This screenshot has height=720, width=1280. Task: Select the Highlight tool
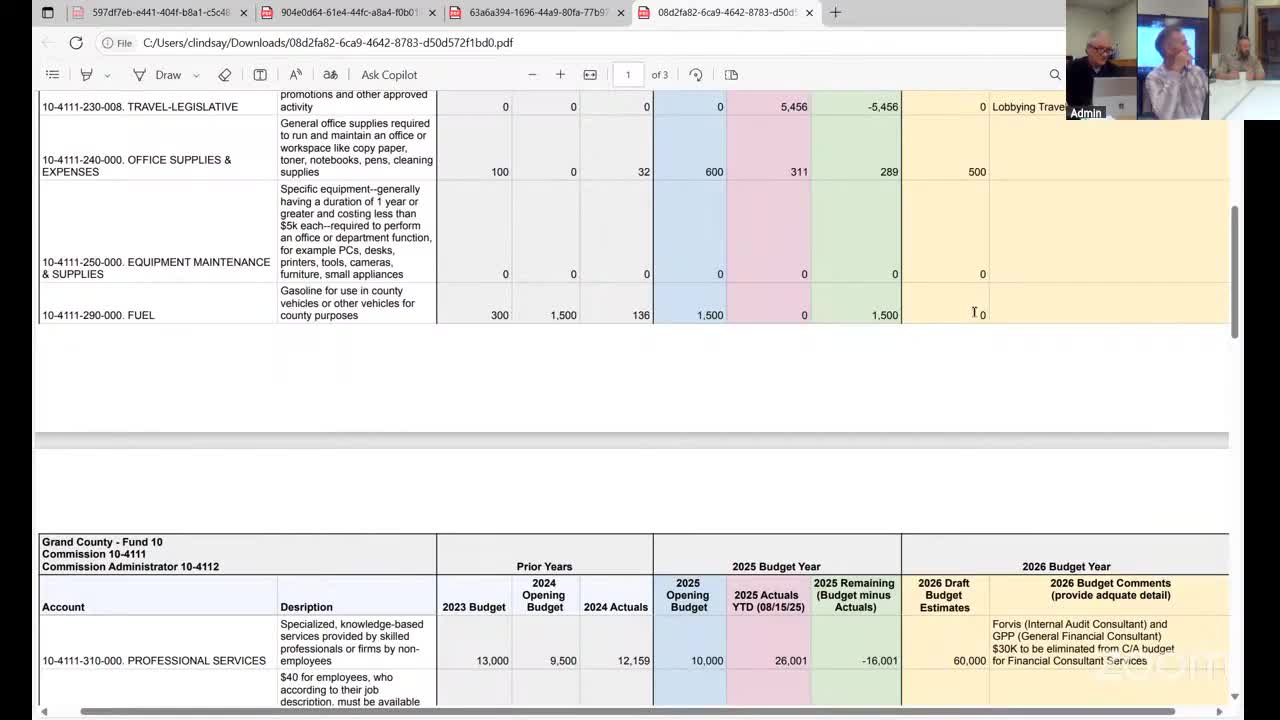click(x=87, y=75)
